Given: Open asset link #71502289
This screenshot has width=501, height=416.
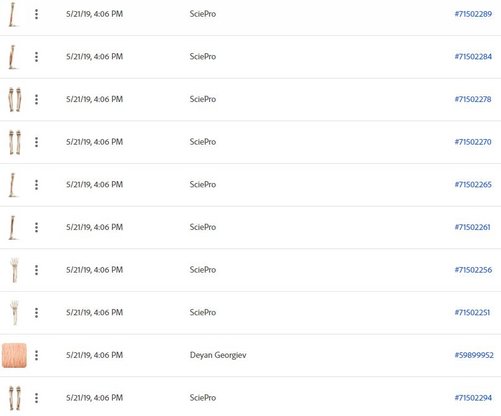Looking at the screenshot, I should coord(473,14).
